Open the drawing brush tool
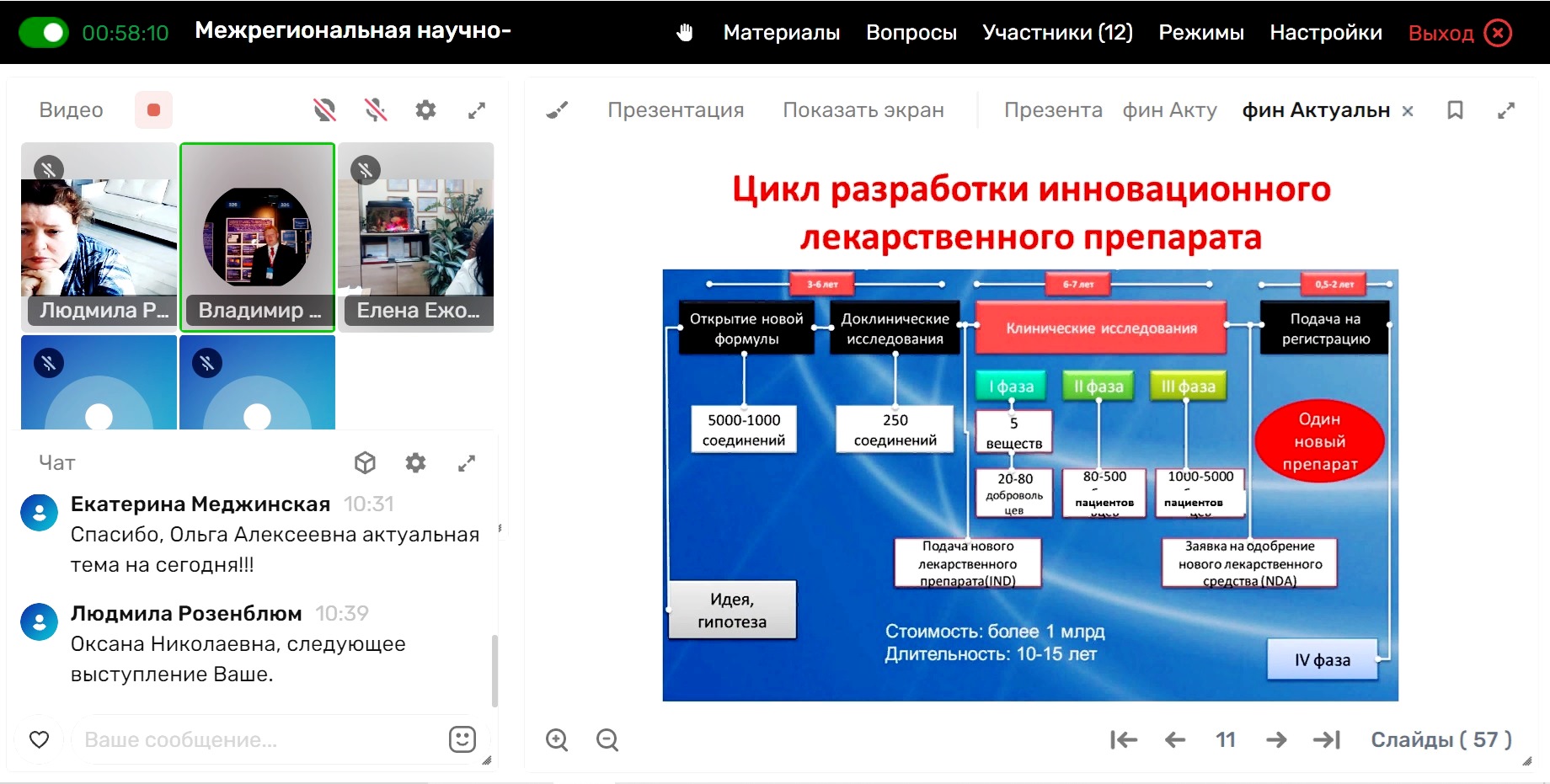This screenshot has height=784, width=1550. click(557, 110)
